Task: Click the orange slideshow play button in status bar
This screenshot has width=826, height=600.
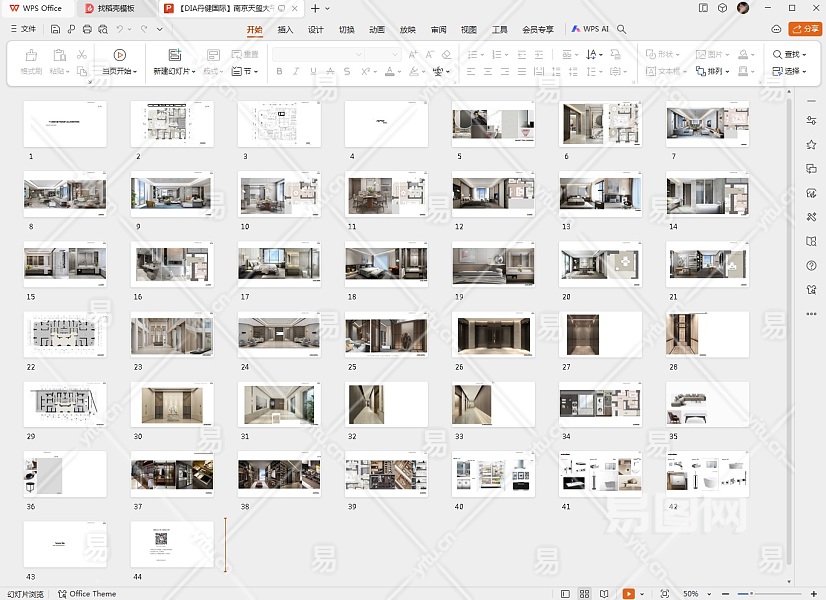Action: click(x=628, y=593)
